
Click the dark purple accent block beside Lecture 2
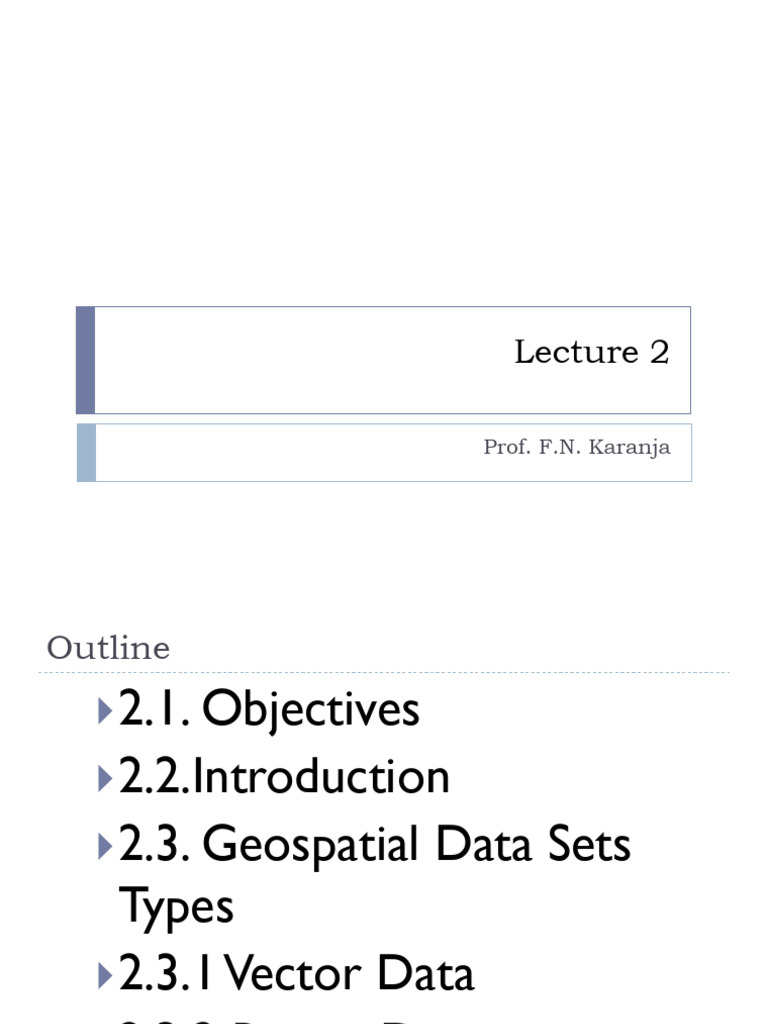tap(86, 360)
